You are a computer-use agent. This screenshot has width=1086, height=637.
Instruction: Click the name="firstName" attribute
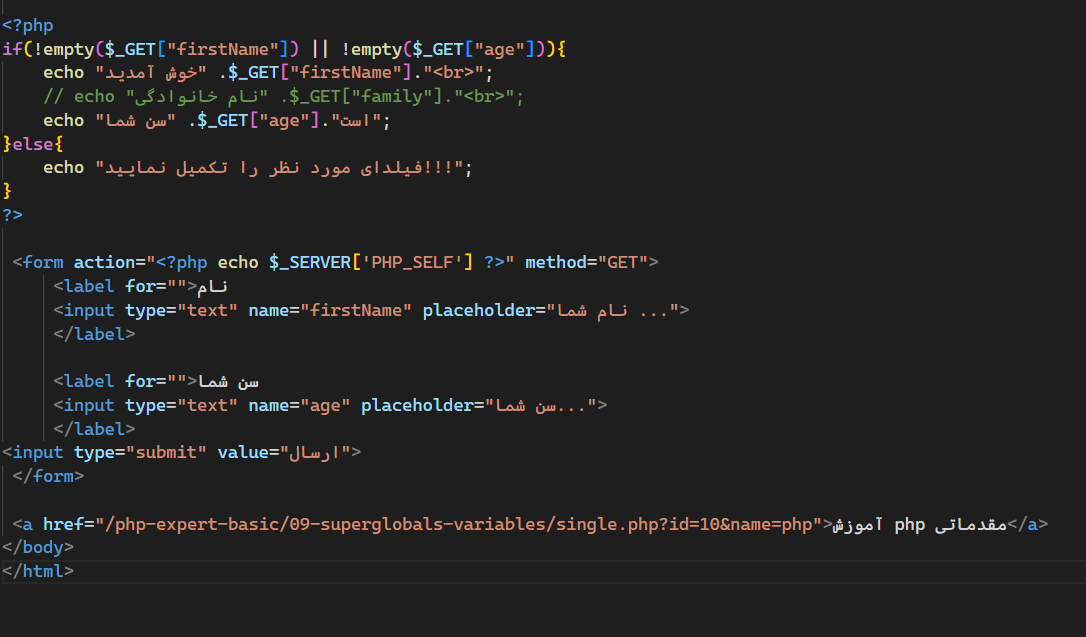click(x=330, y=310)
